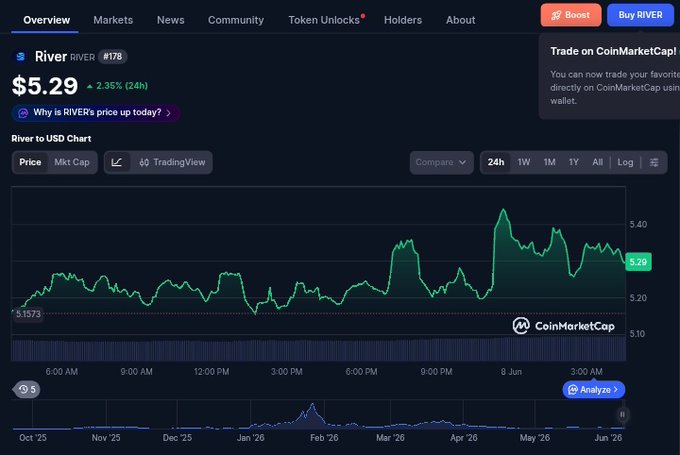Image resolution: width=680 pixels, height=455 pixels.
Task: Click the 5.1573 opening price label
Action: 28,314
